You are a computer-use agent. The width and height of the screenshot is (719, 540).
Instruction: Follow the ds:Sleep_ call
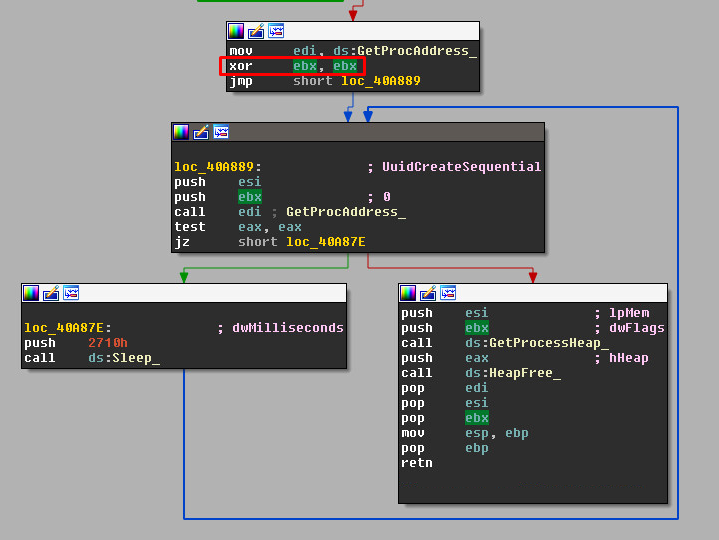[124, 358]
